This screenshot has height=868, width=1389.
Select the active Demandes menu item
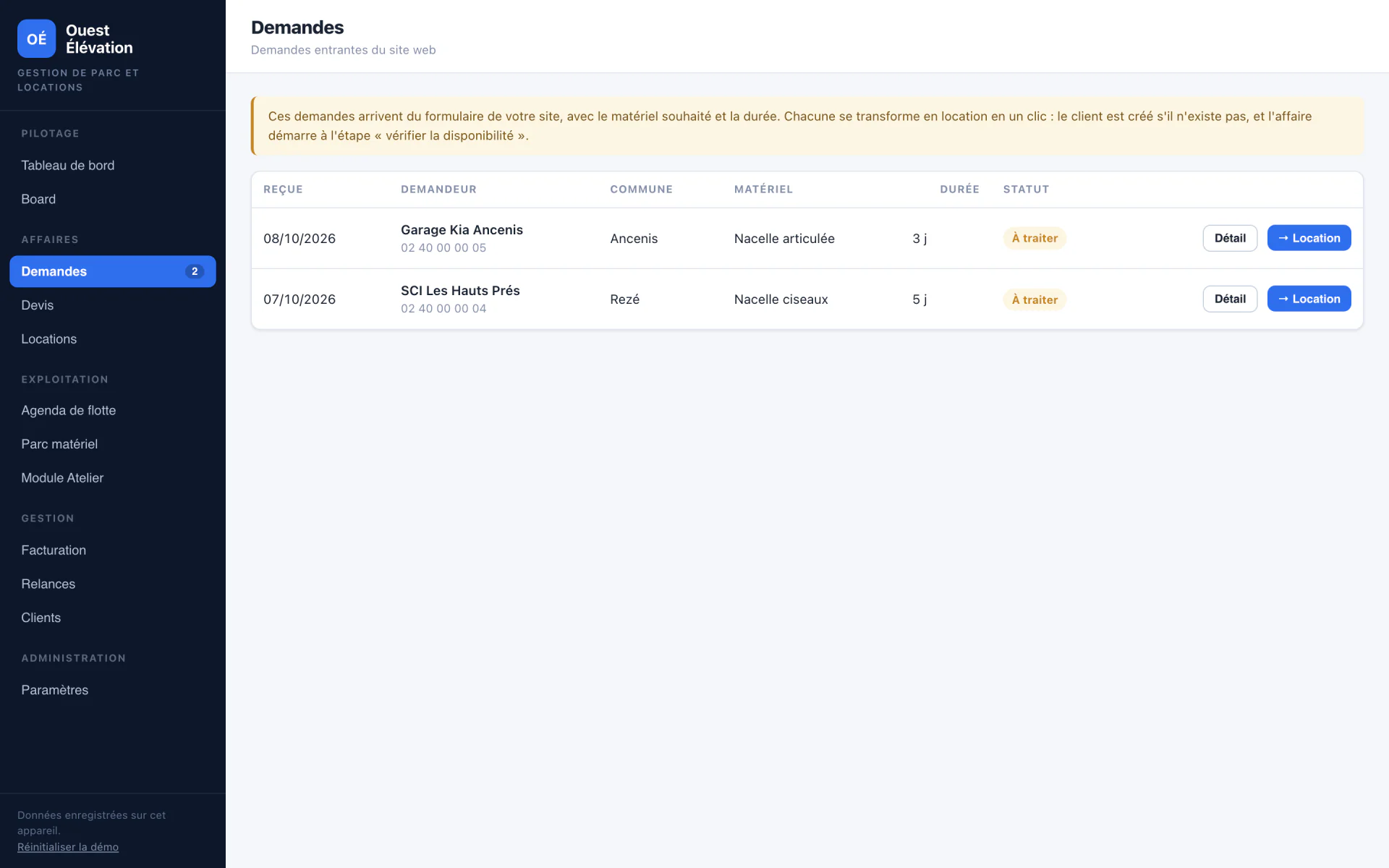[113, 271]
